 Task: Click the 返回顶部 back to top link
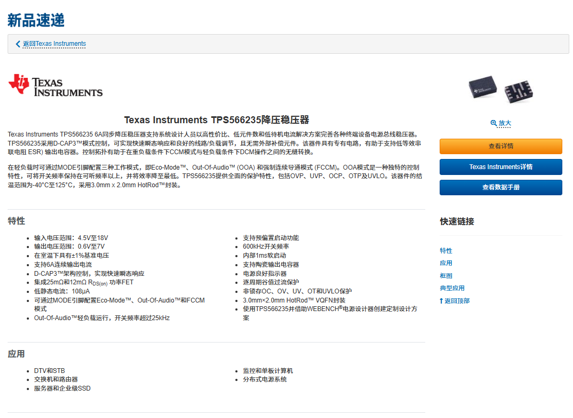click(457, 301)
